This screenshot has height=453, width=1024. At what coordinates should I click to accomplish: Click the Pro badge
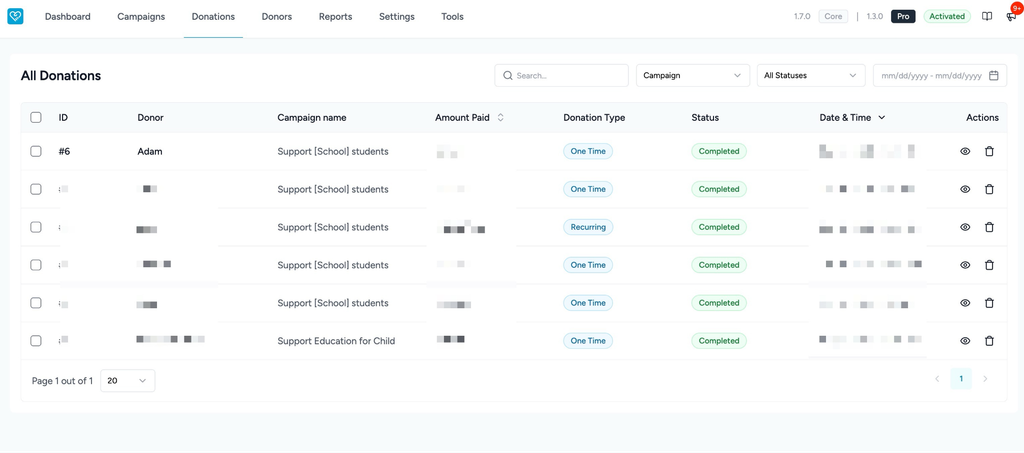[x=903, y=17]
